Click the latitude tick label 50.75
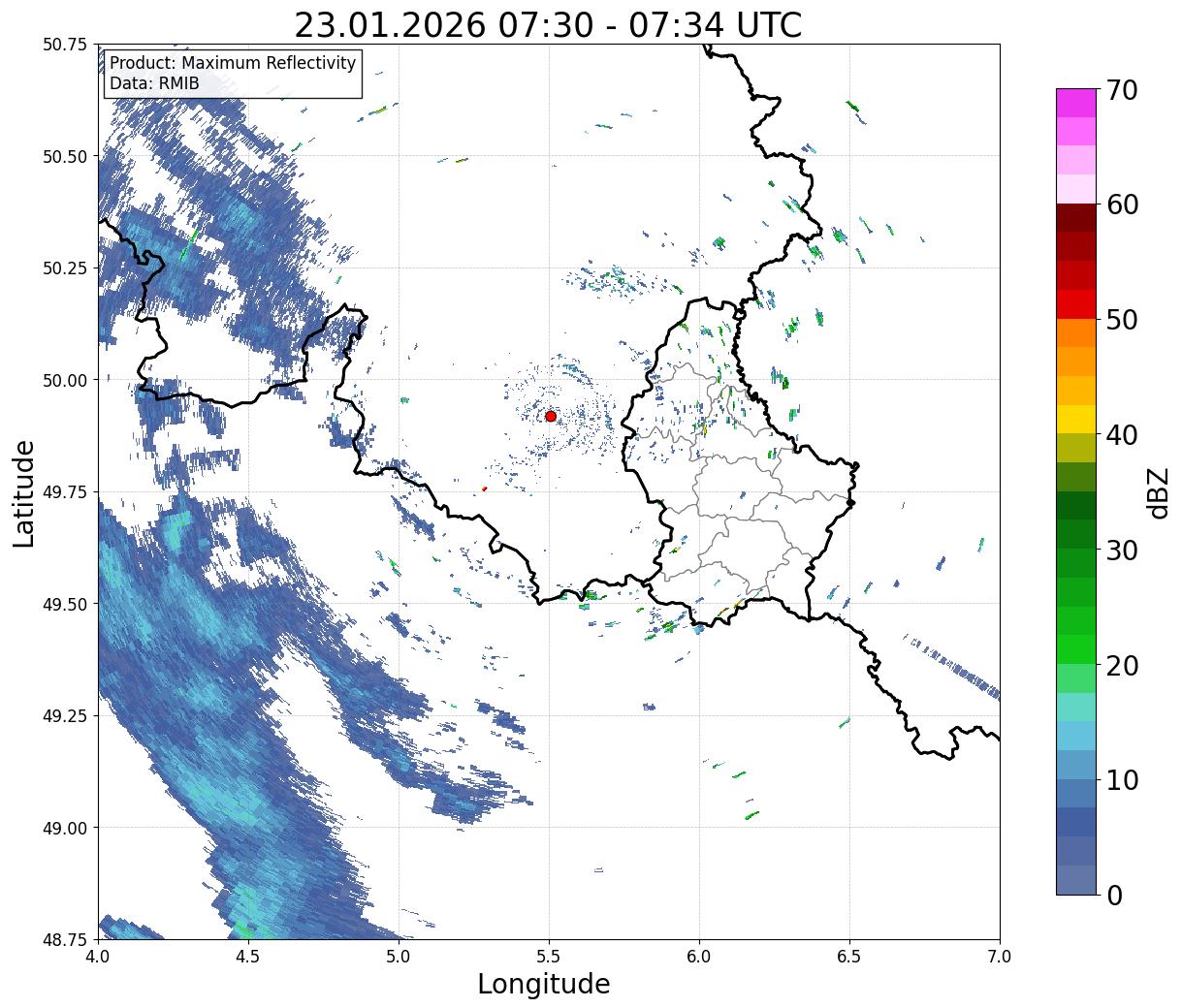This screenshot has width=1182, height=1008. click(x=65, y=44)
